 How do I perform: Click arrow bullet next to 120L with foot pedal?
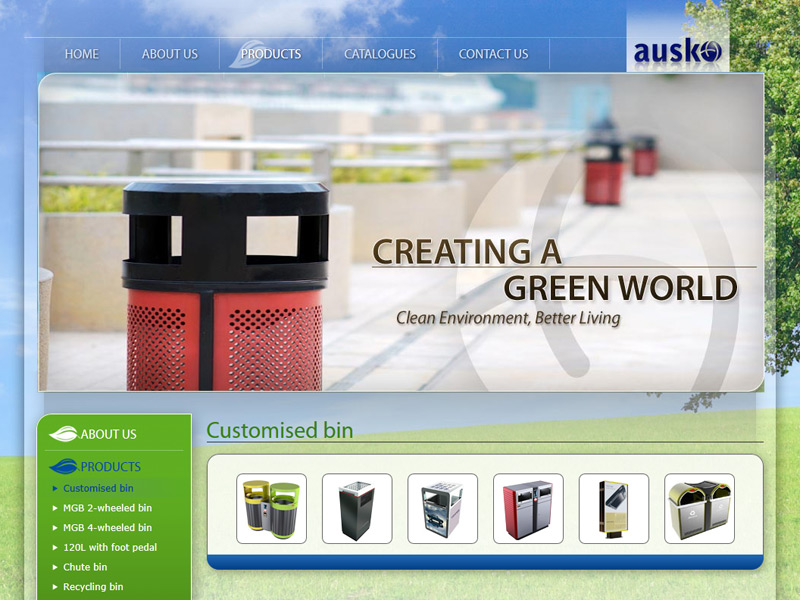point(55,547)
